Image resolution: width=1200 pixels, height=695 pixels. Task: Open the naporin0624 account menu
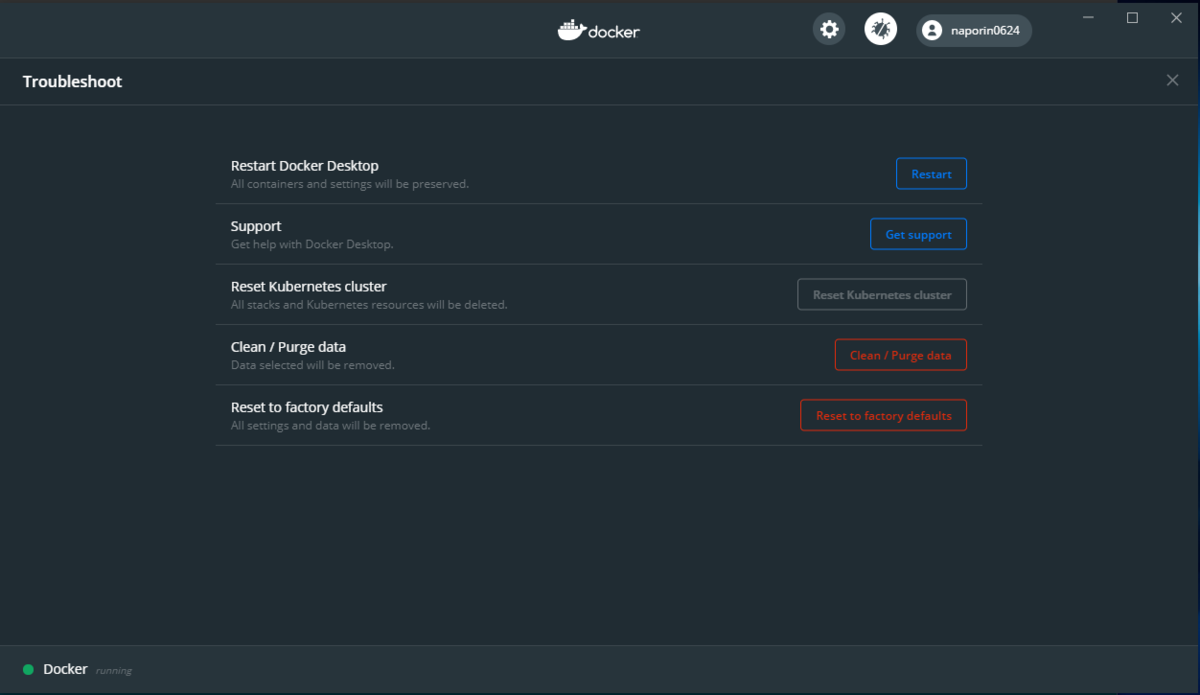point(974,30)
